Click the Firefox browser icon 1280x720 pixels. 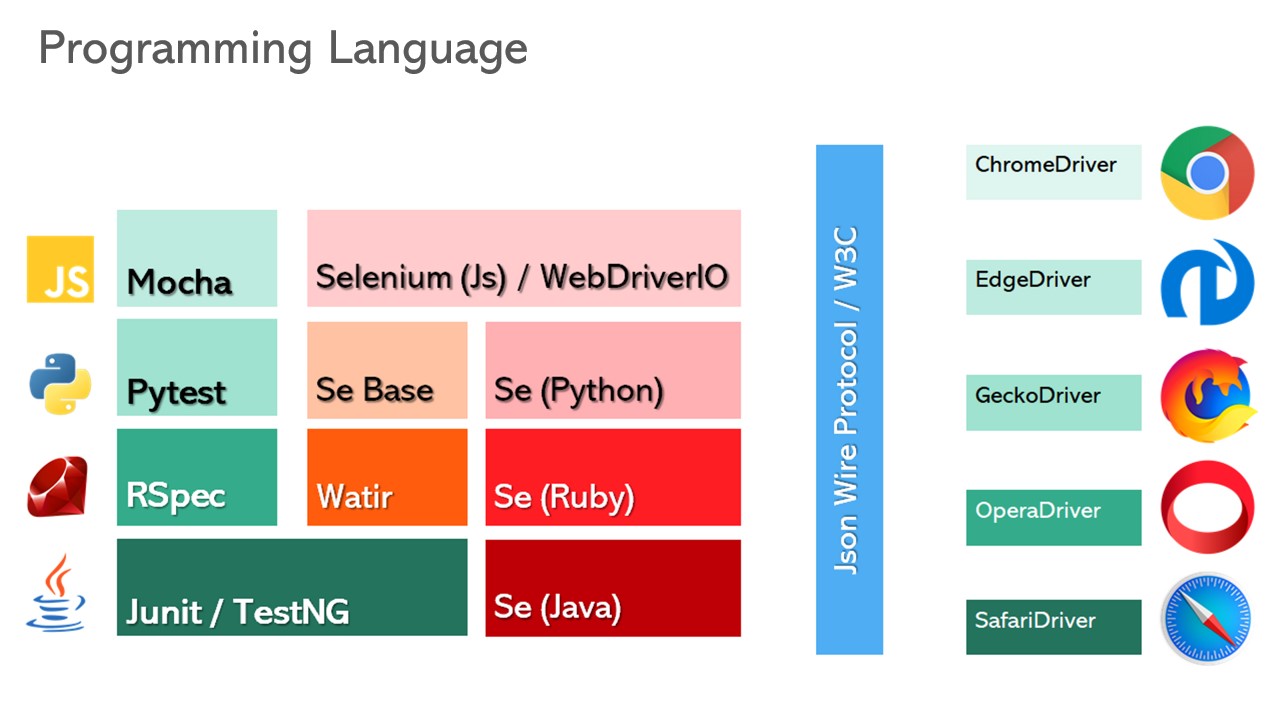tap(1207, 395)
